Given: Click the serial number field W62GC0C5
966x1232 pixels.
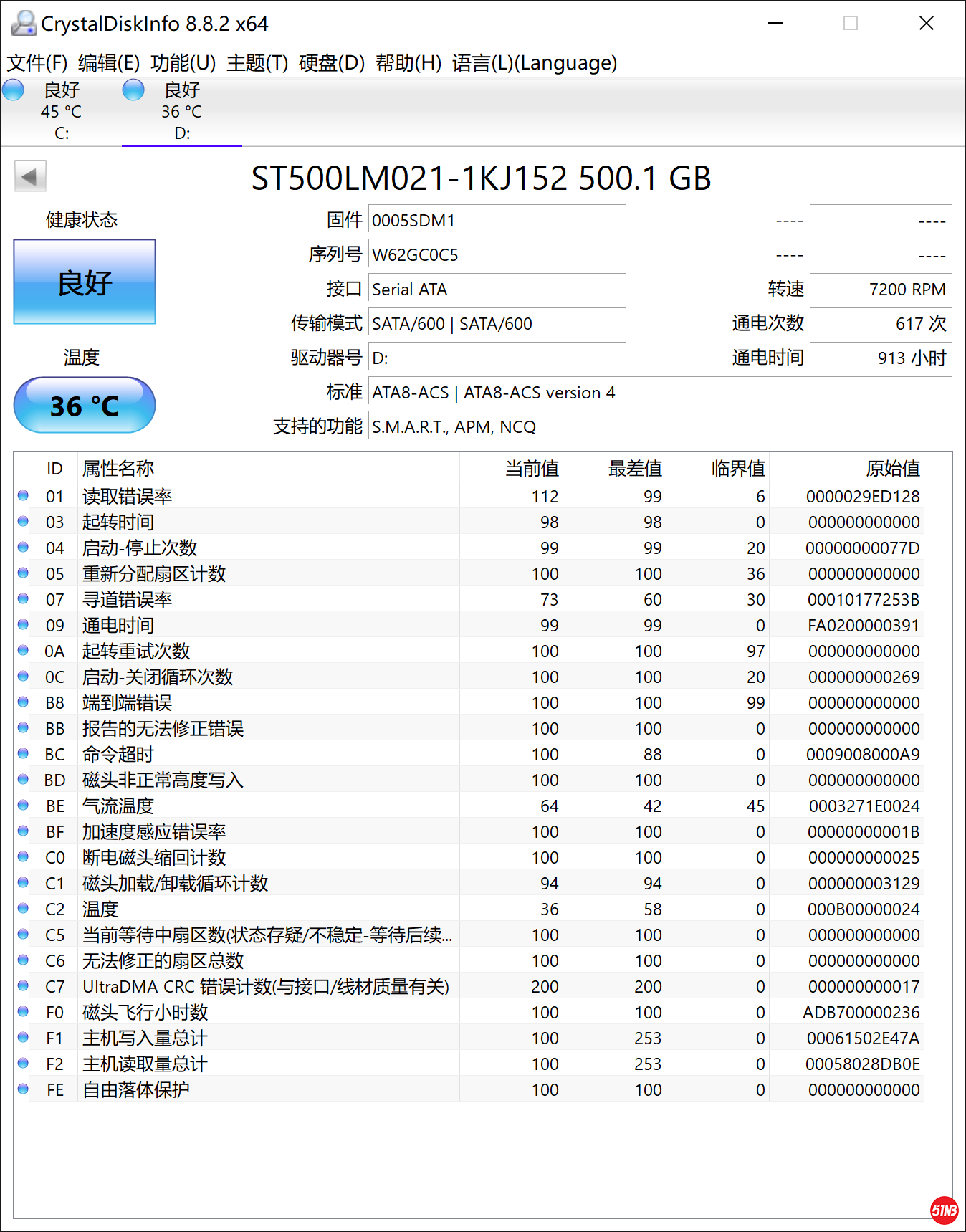Looking at the screenshot, I should pos(497,255).
